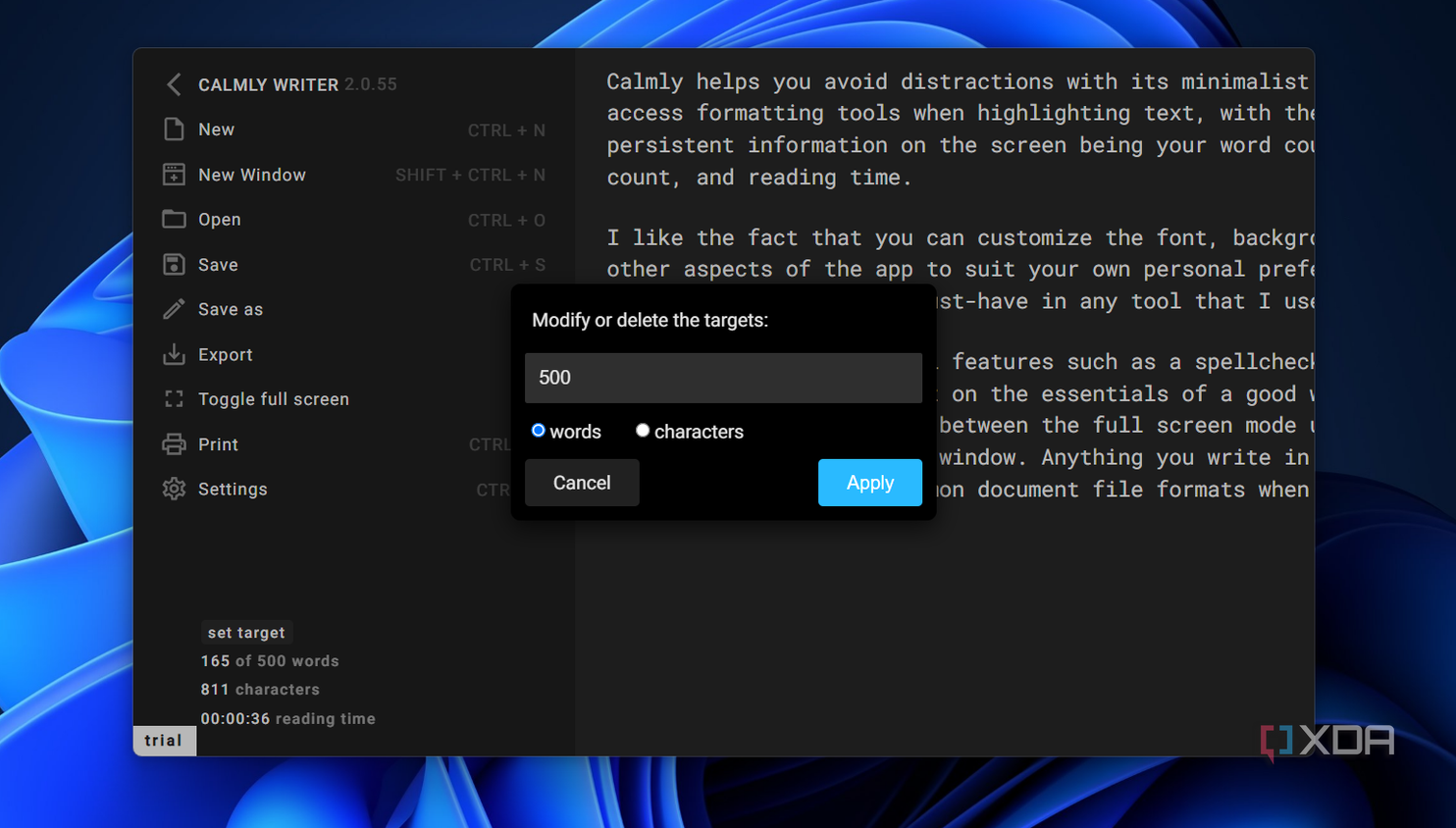Click the target value input field
This screenshot has width=1456, height=828.
tap(723, 378)
